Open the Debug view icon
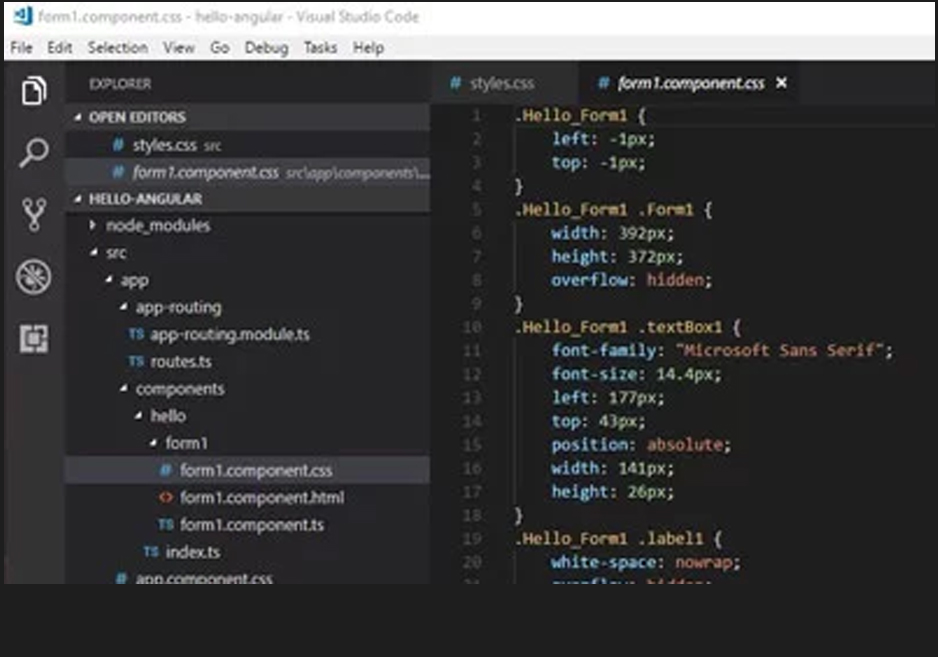 [34, 276]
